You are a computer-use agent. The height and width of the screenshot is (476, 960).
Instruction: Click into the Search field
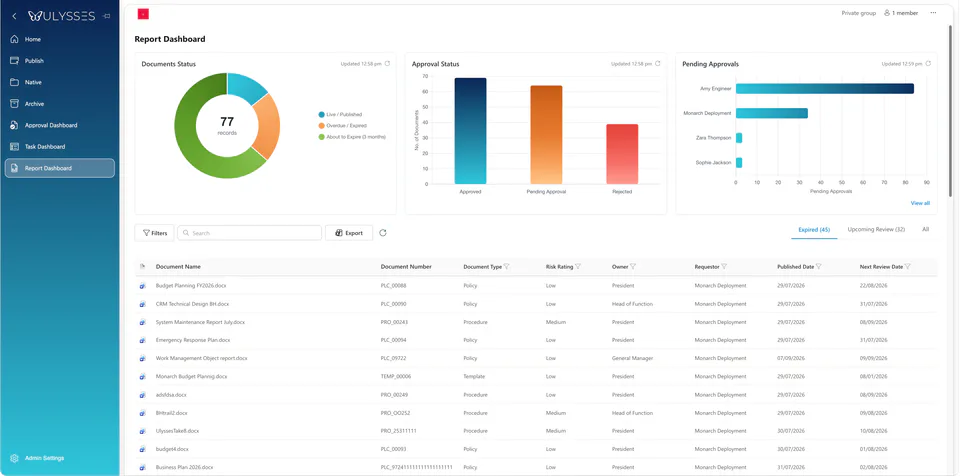pos(249,233)
